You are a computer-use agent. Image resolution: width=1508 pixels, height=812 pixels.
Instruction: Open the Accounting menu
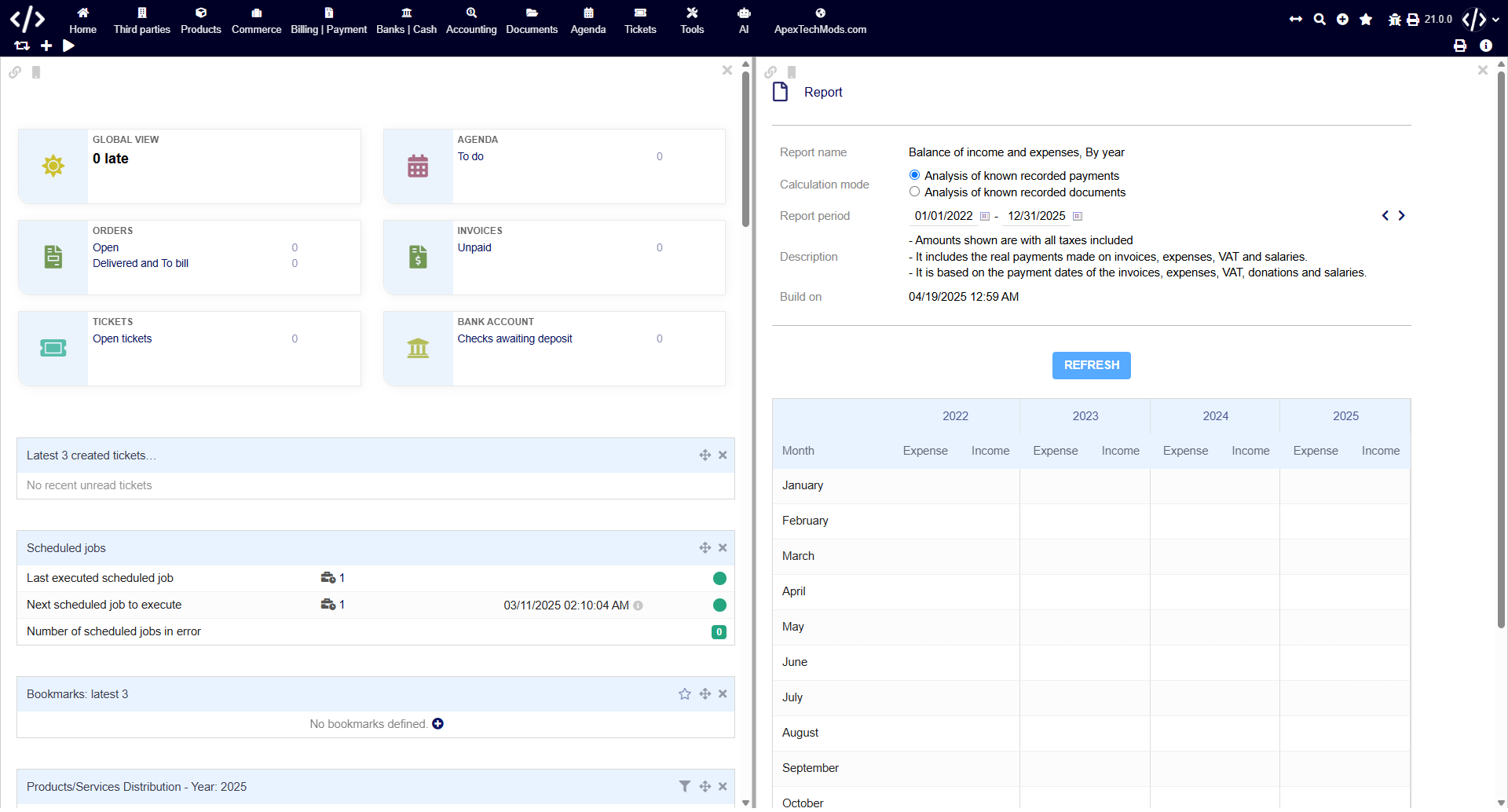pyautogui.click(x=471, y=20)
